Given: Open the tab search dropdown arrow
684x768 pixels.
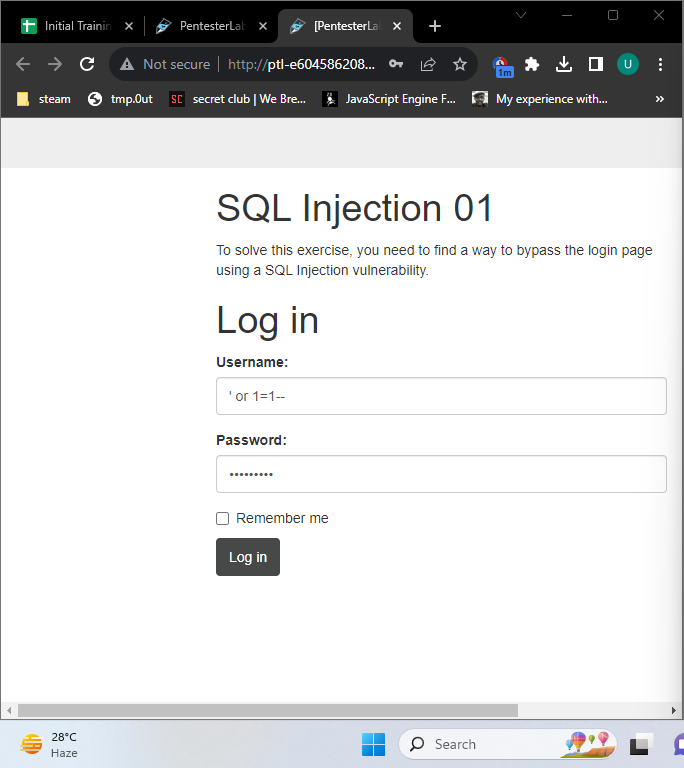Looking at the screenshot, I should pyautogui.click(x=521, y=14).
